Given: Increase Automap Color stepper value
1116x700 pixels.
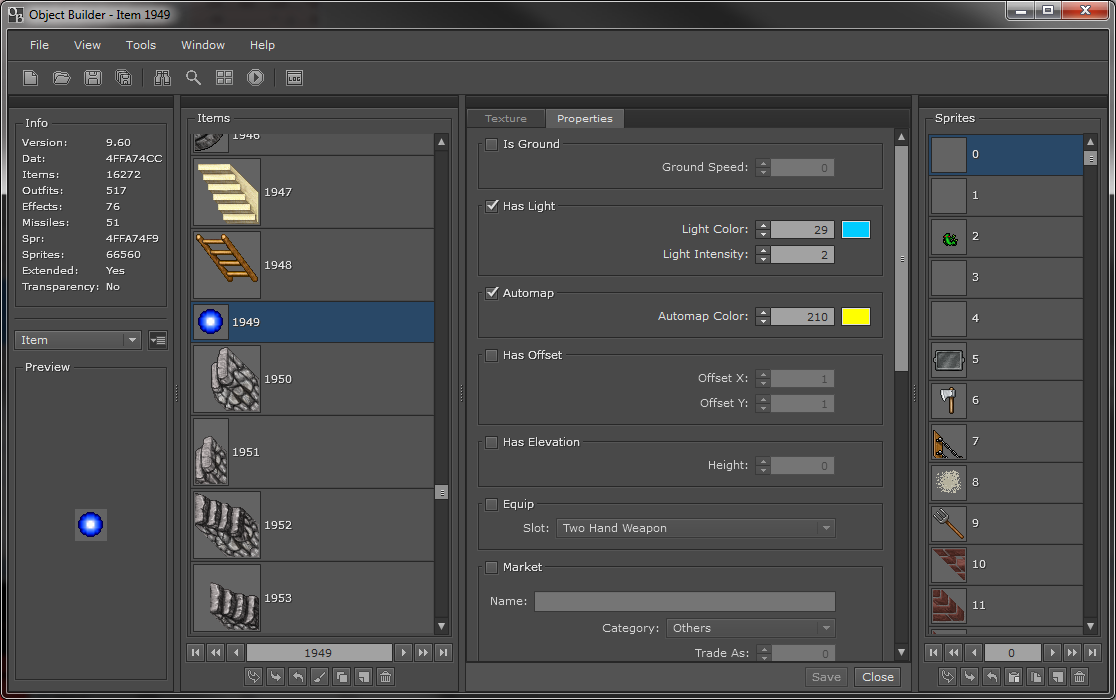Looking at the screenshot, I should (763, 312).
